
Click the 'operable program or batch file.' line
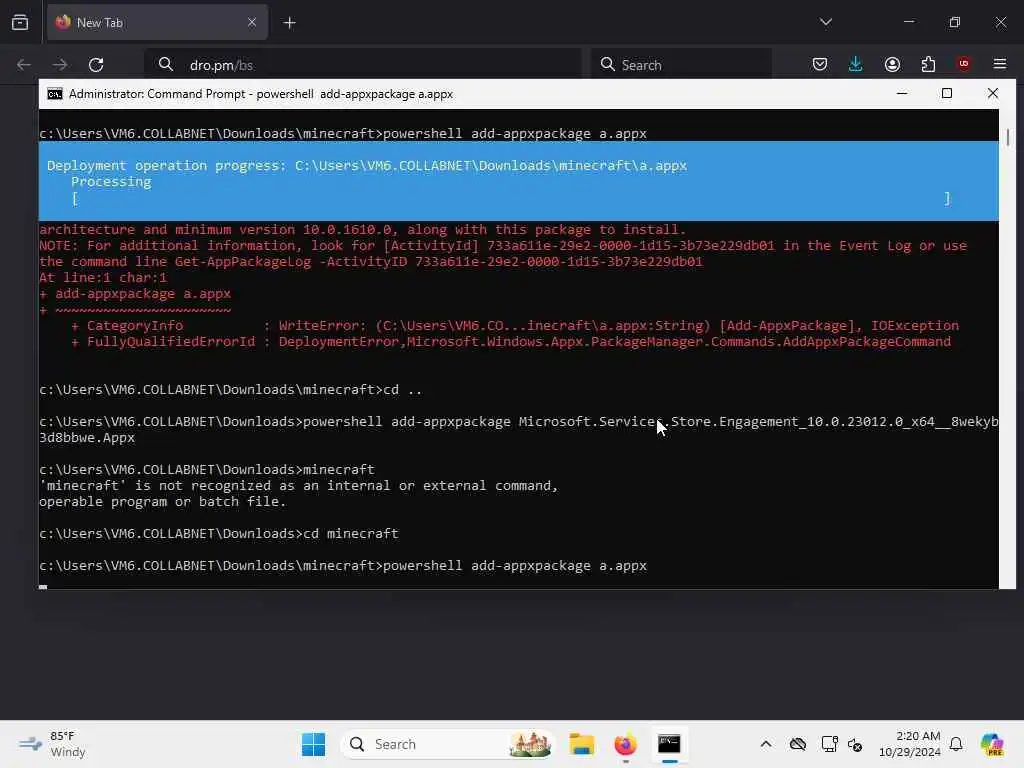coord(163,502)
